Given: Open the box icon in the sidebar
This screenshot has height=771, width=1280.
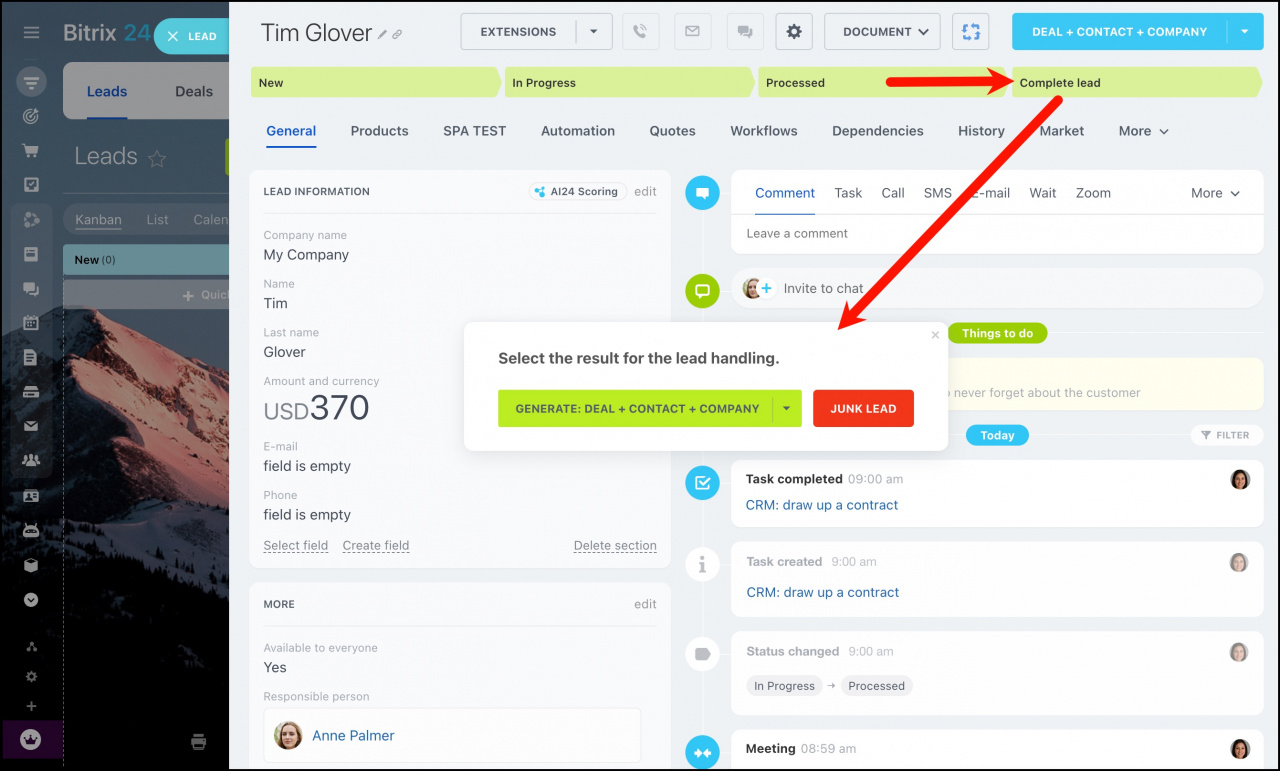Looking at the screenshot, I should [x=31, y=565].
